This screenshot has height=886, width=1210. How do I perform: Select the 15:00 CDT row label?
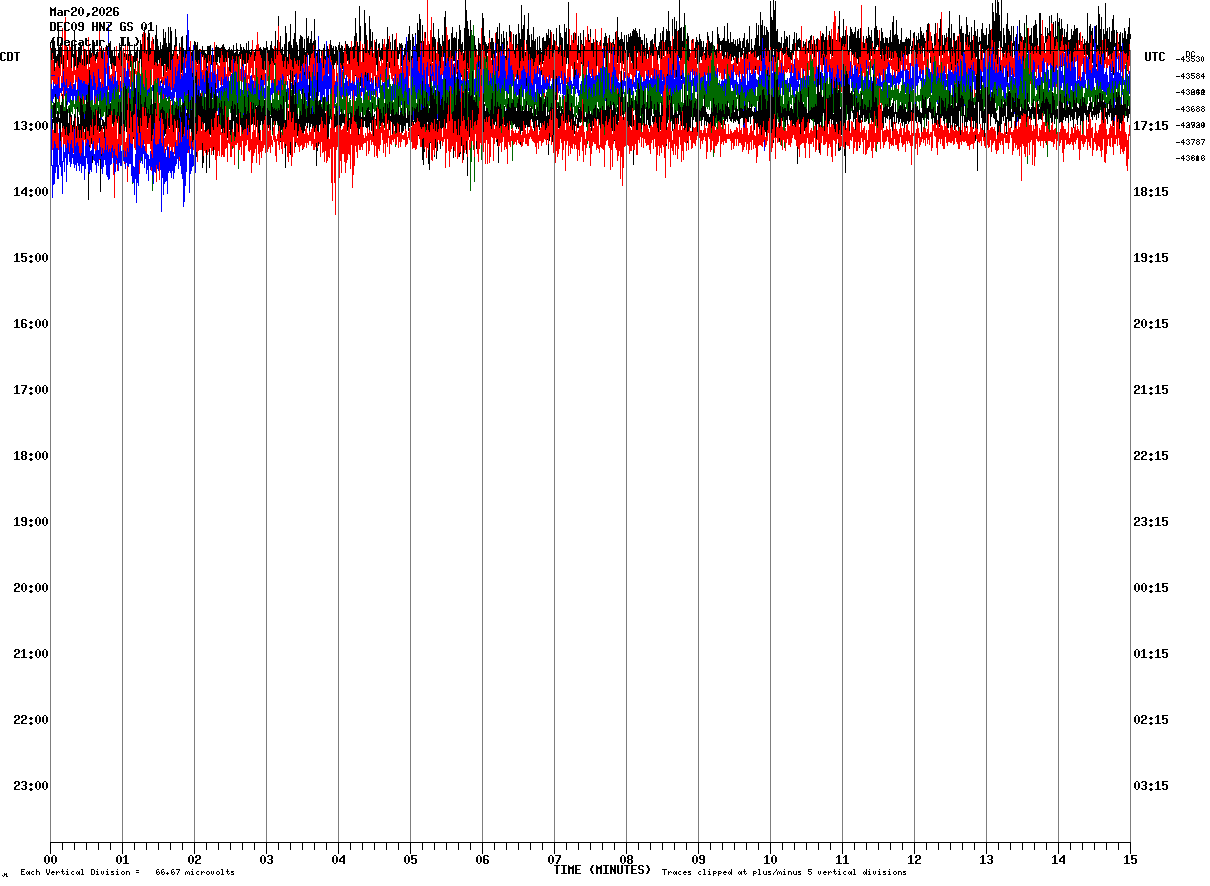click(x=30, y=258)
